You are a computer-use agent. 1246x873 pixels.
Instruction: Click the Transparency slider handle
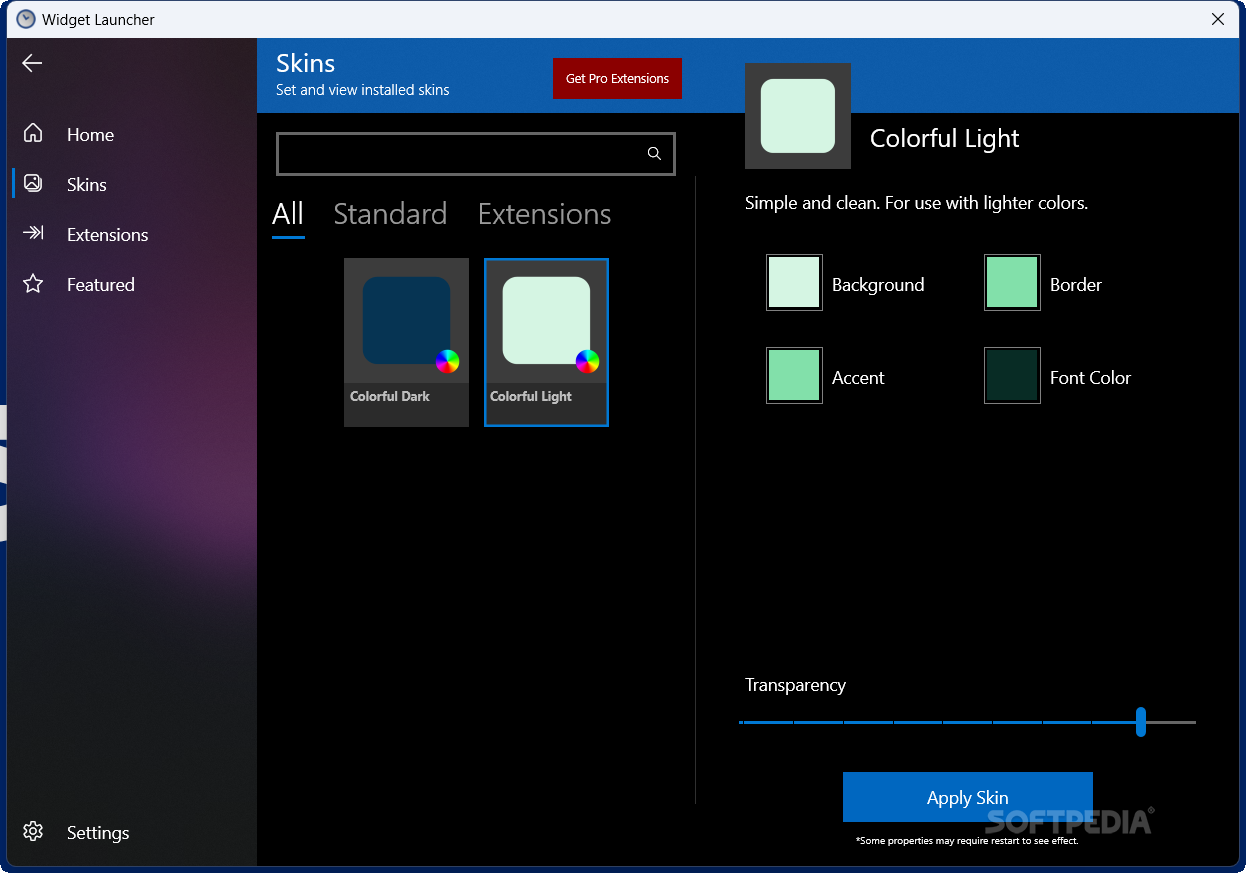(1141, 722)
